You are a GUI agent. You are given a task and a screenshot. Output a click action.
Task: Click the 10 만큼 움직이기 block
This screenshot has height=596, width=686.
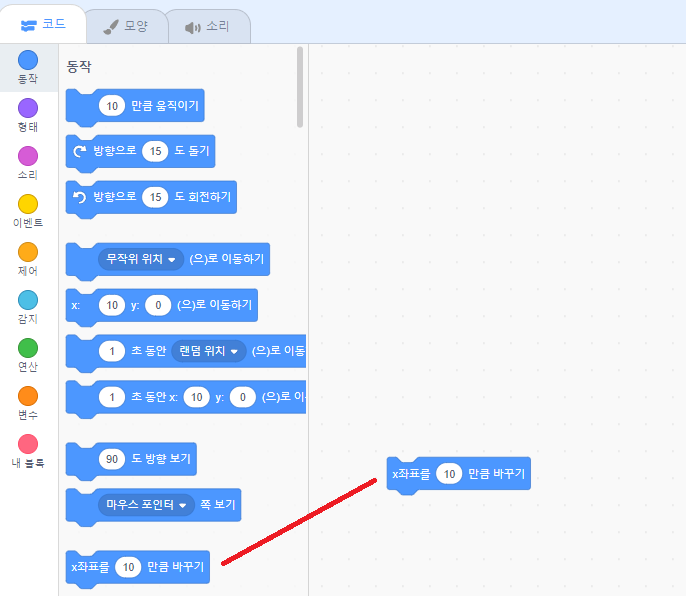[135, 106]
